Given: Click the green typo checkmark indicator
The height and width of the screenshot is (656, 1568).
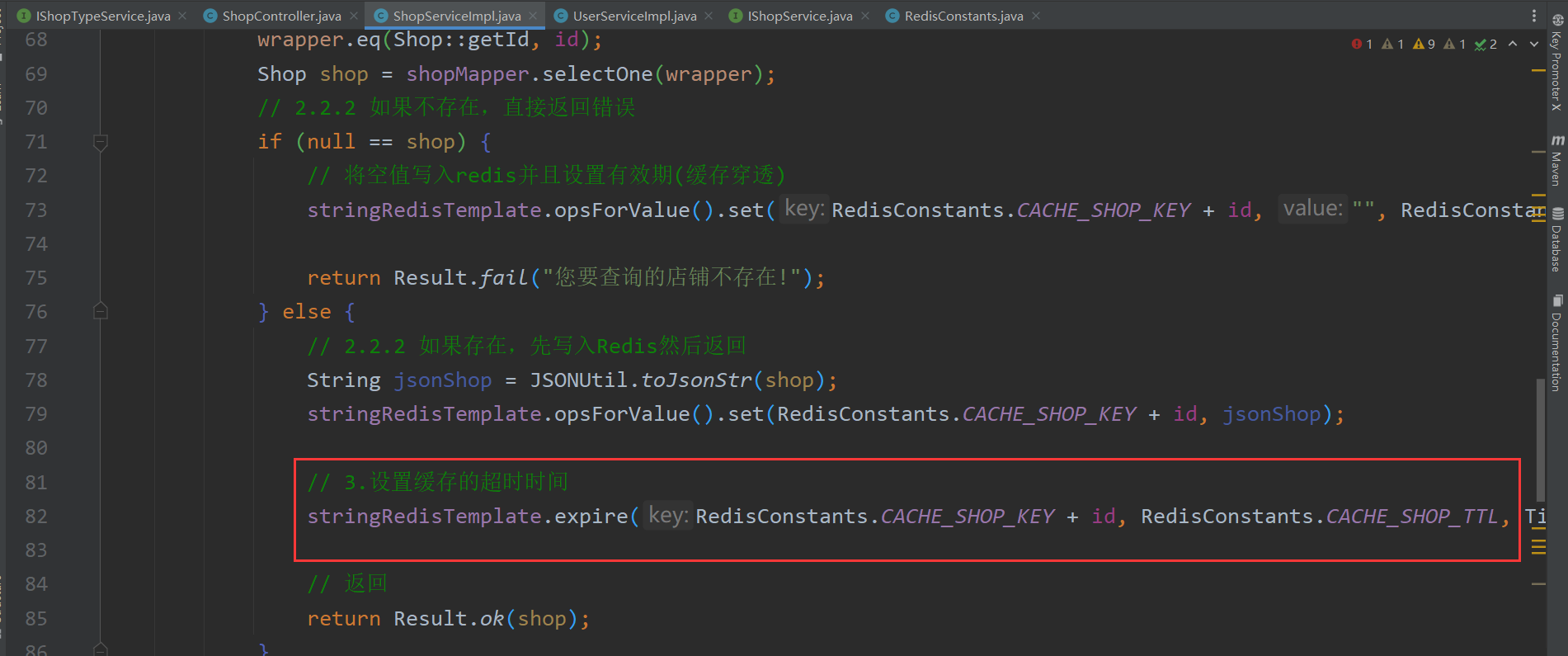Looking at the screenshot, I should (x=1486, y=44).
